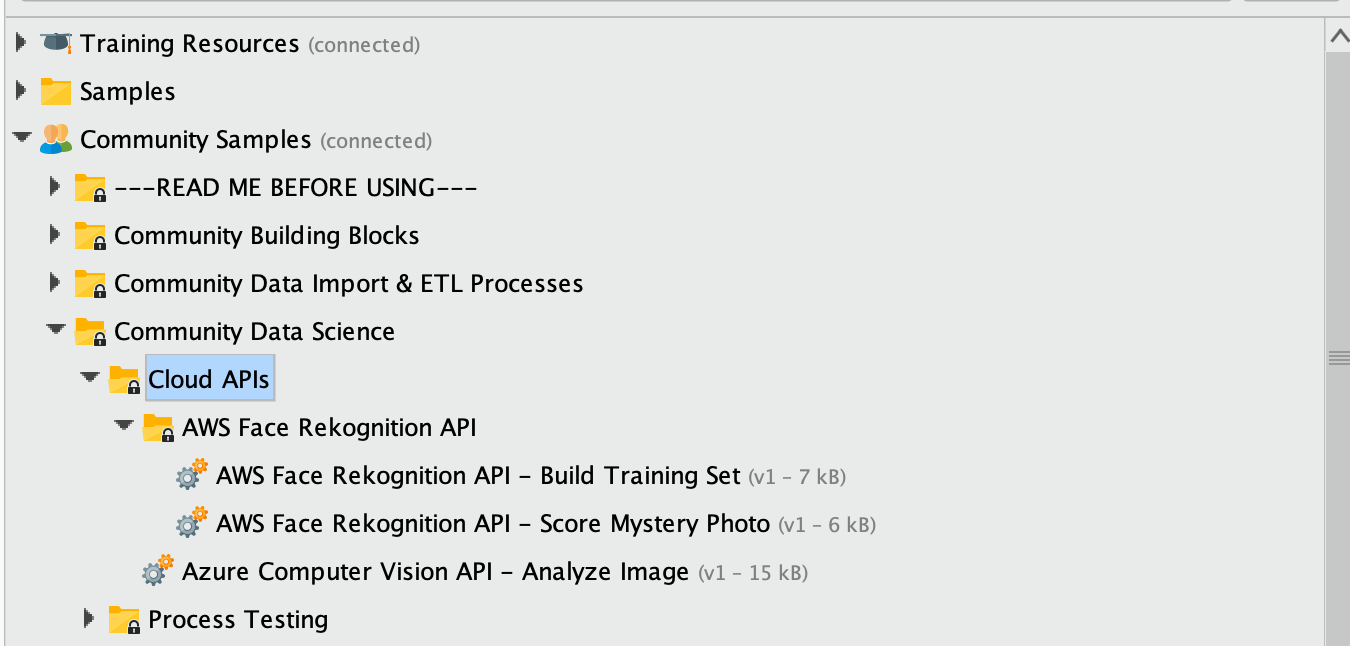The height and width of the screenshot is (646, 1350).
Task: Expand the Training Resources repository
Action: (21, 43)
